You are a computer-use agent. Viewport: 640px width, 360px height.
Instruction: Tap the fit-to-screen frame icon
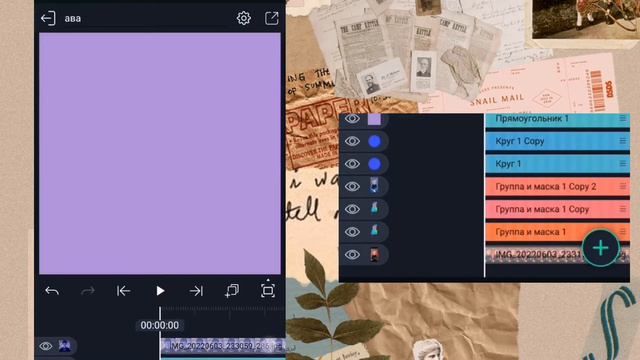(268, 291)
